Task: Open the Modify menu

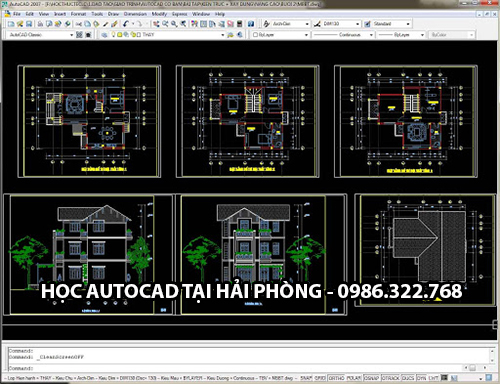Action: coord(159,14)
